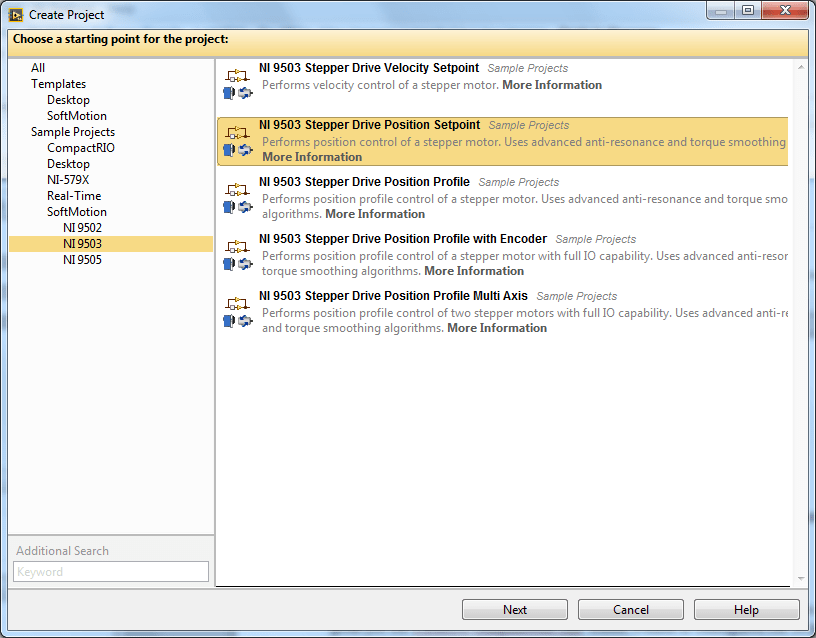Click the Velocity Setpoint project icon
The image size is (816, 638).
[238, 84]
